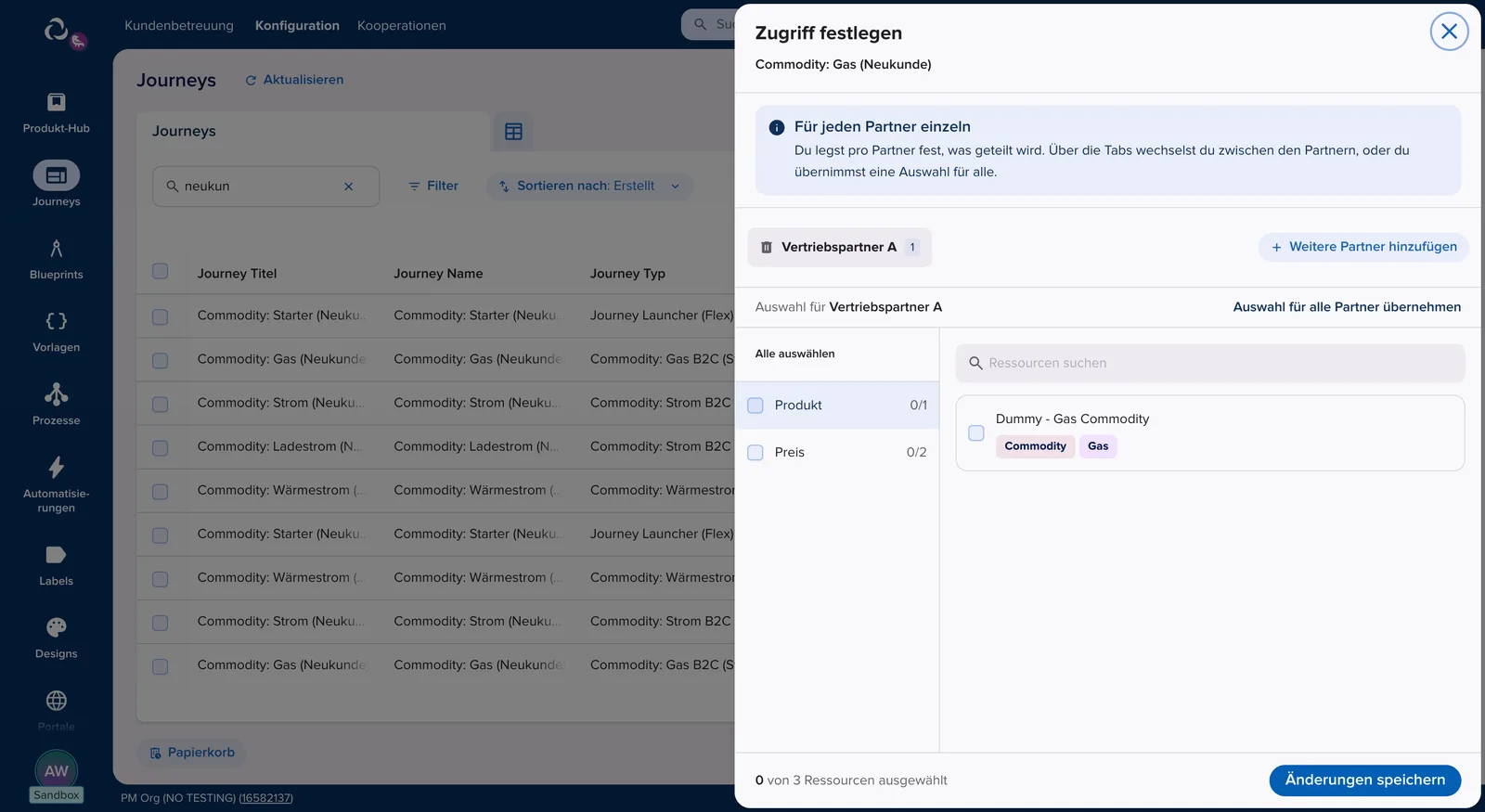Screen dimensions: 1485x812
Task: Open Vorlagen templates section
Action: [56, 331]
